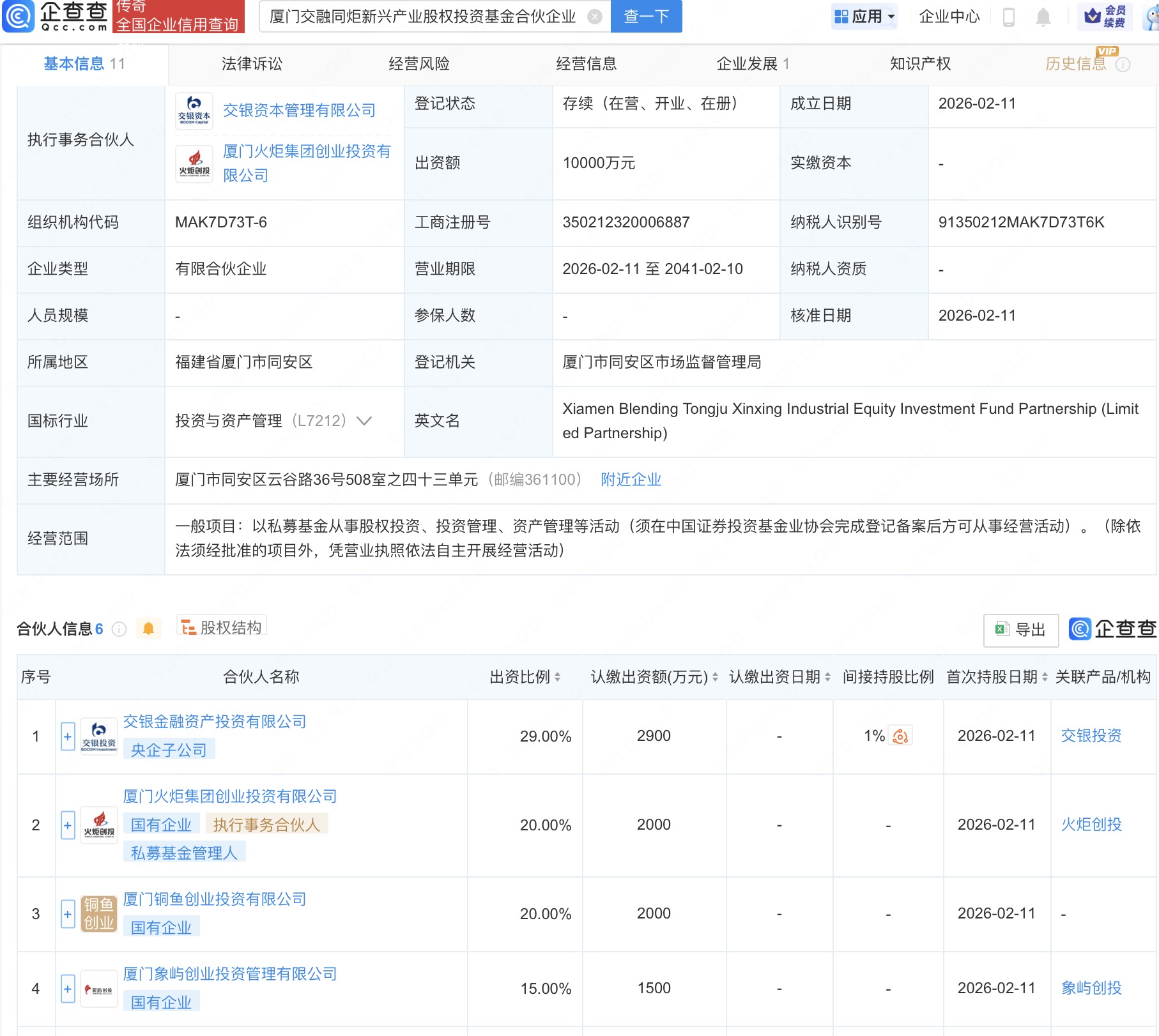
Task: Expand the 投资与资产管理 industry chevron
Action: pyautogui.click(x=364, y=421)
